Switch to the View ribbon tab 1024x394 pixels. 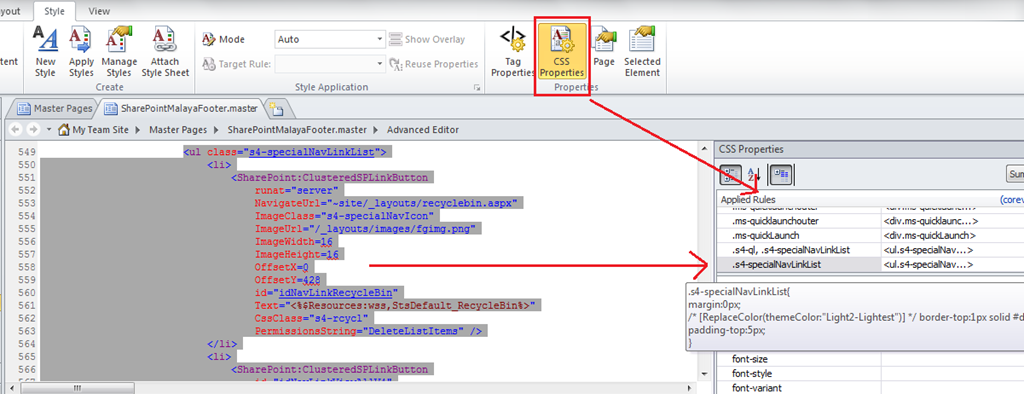99,11
